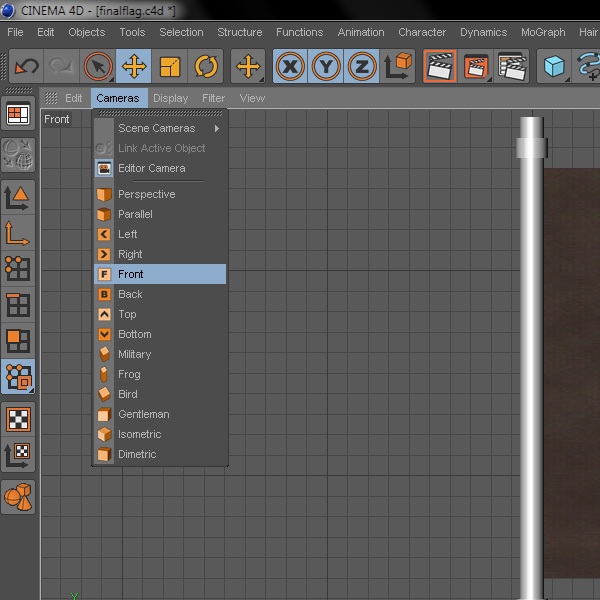Switch to Top camera view
The image size is (600, 600).
[x=160, y=314]
